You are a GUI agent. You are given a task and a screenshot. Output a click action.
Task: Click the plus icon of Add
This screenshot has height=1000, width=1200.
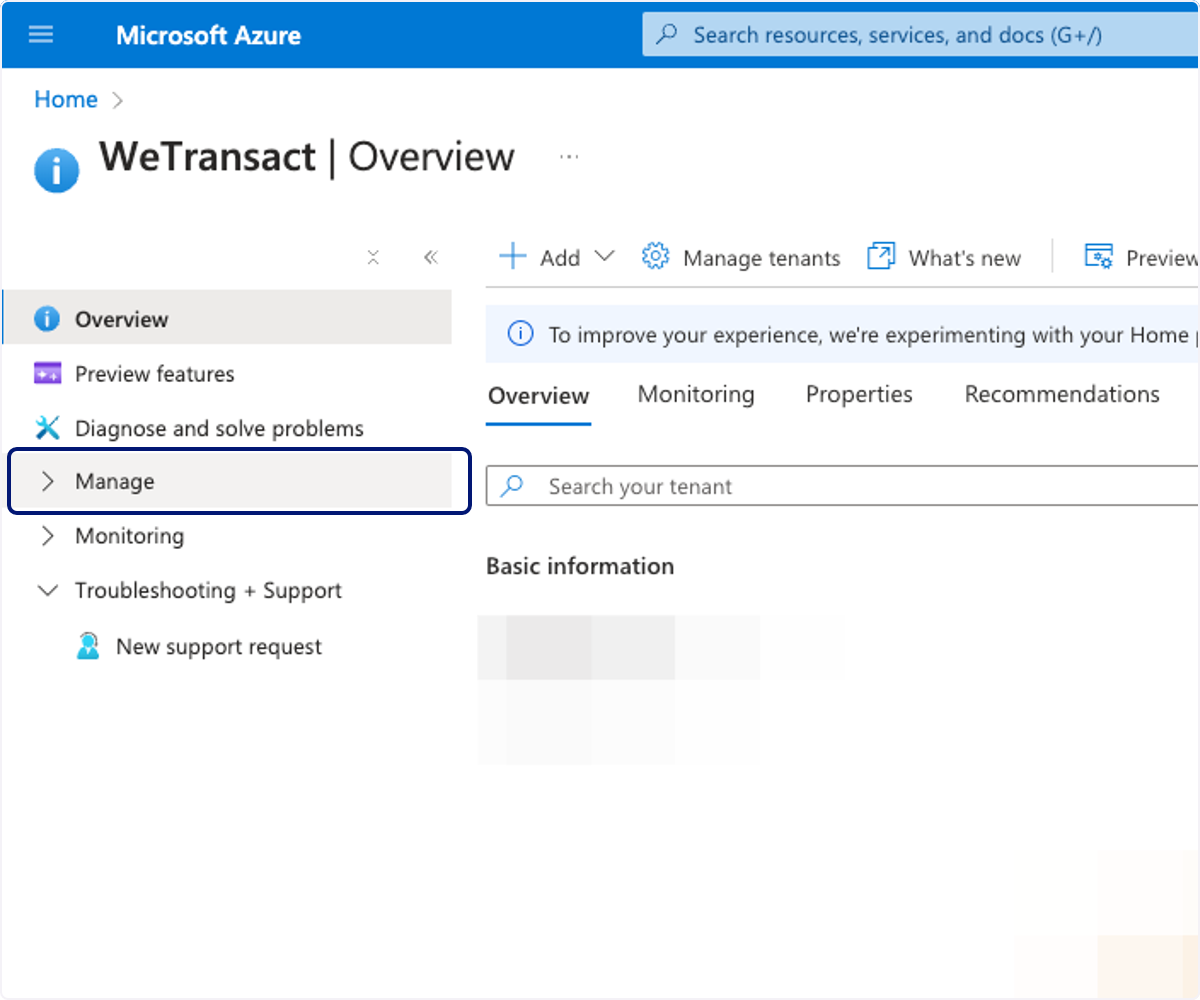point(512,257)
